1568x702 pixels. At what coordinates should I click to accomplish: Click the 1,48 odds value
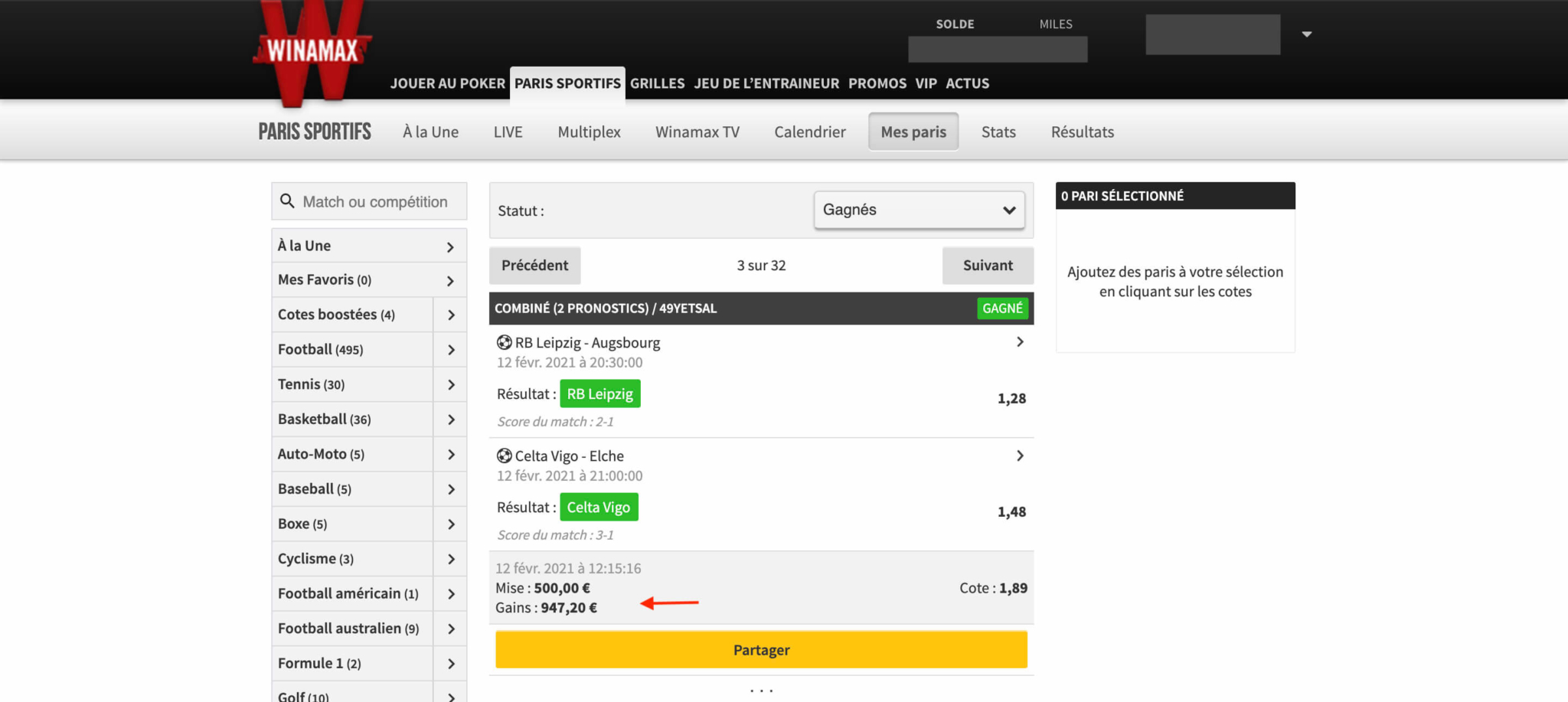[x=1011, y=512]
